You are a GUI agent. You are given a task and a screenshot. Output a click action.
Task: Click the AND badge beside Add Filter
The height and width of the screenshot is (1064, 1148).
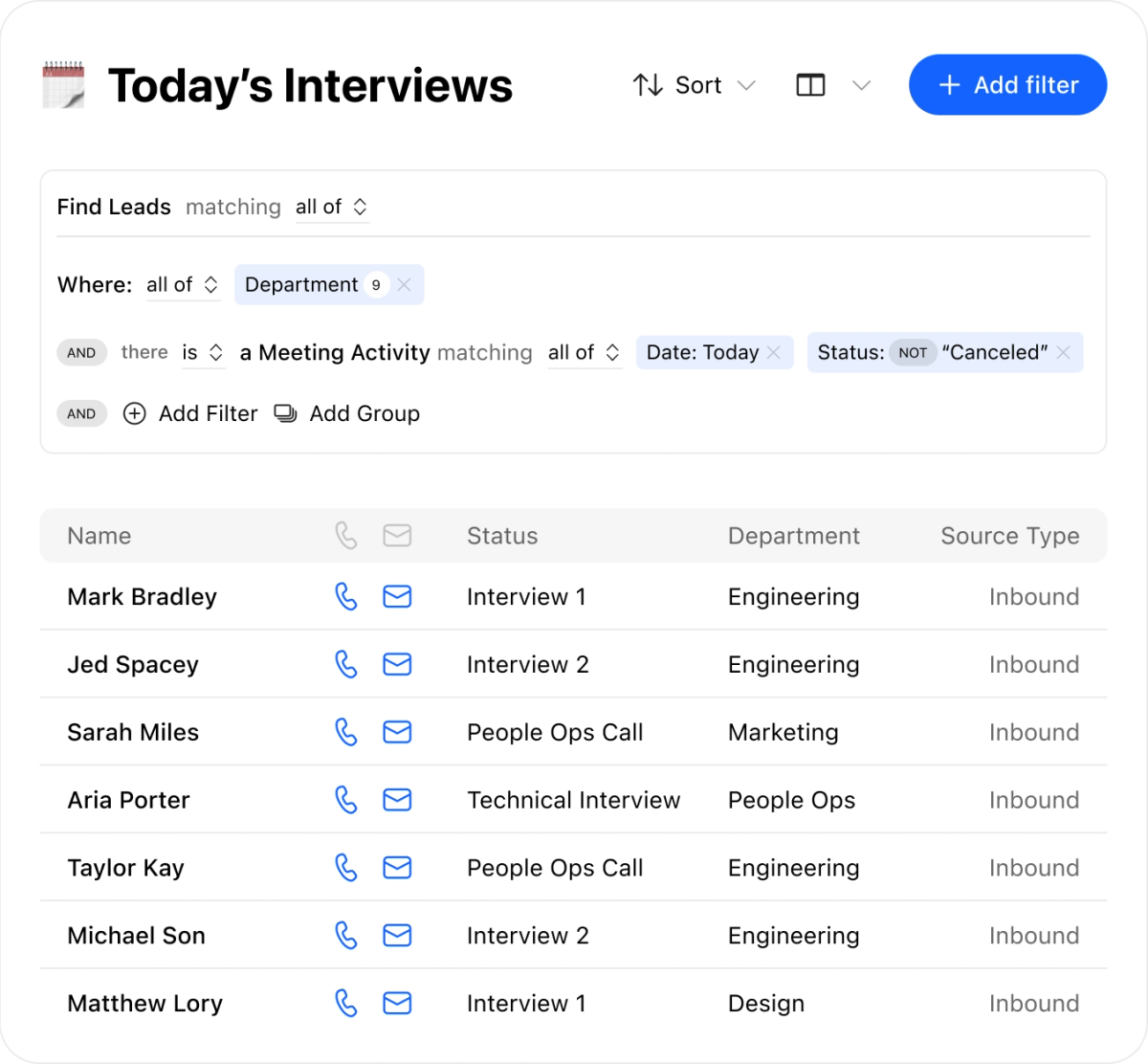coord(81,414)
